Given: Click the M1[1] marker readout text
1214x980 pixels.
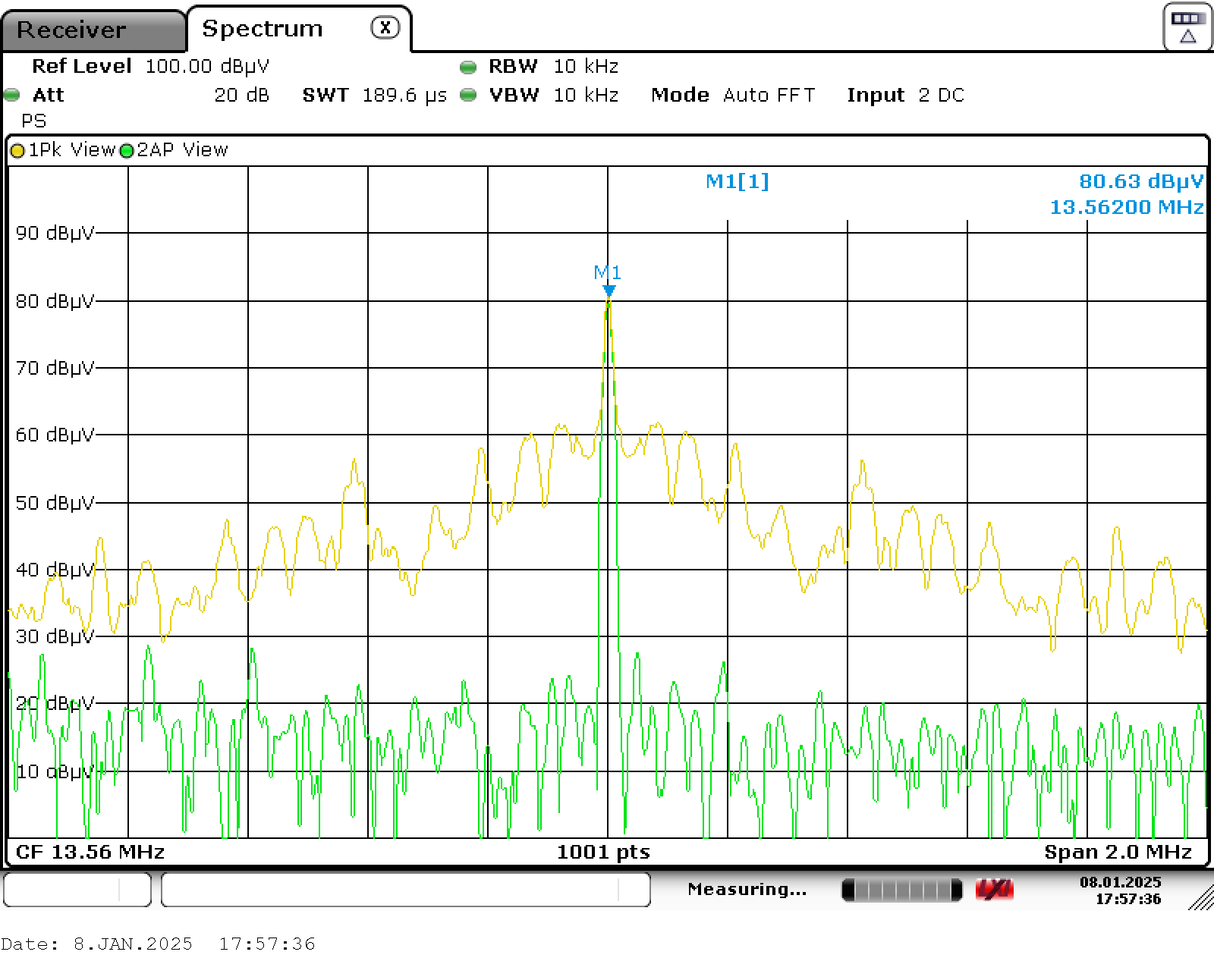Looking at the screenshot, I should point(737,182).
